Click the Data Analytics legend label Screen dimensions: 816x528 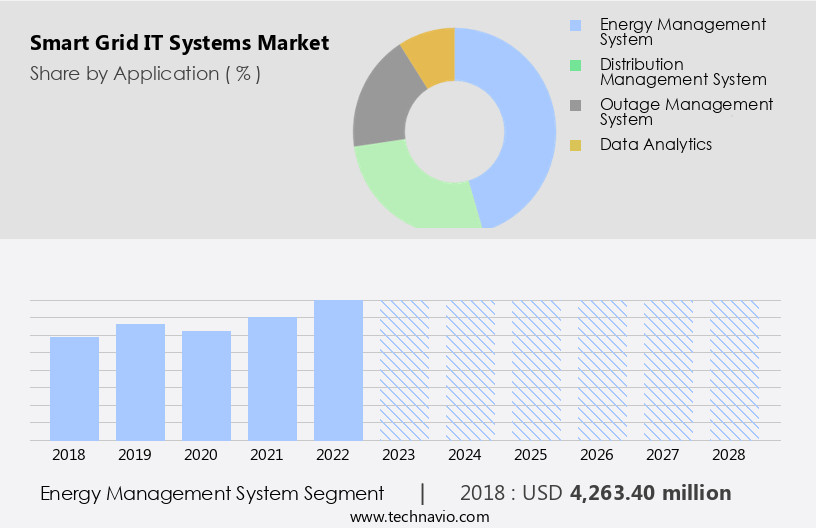[656, 145]
